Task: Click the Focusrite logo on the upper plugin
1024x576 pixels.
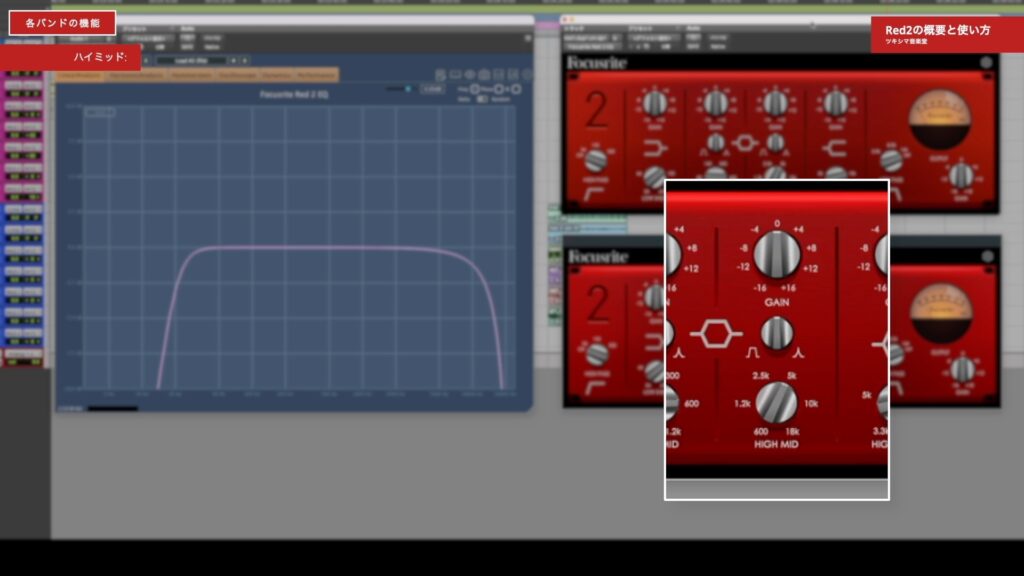Action: (598, 64)
